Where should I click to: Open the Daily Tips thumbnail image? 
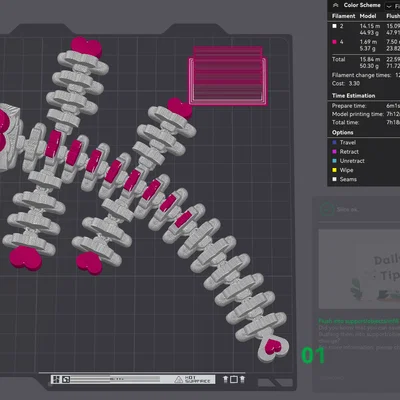[359, 269]
